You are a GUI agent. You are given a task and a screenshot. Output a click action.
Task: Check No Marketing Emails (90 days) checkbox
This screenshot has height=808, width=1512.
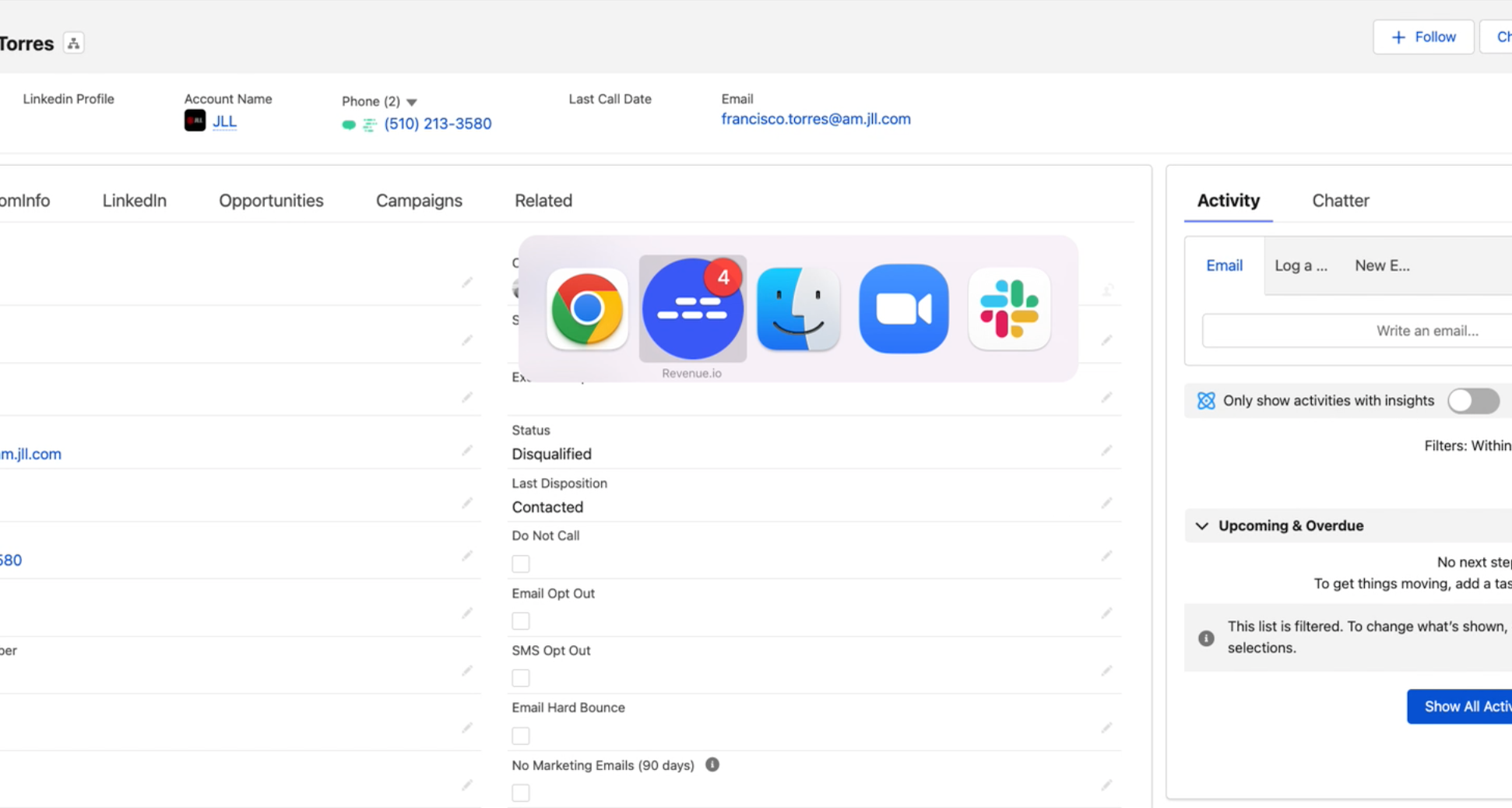coord(521,792)
